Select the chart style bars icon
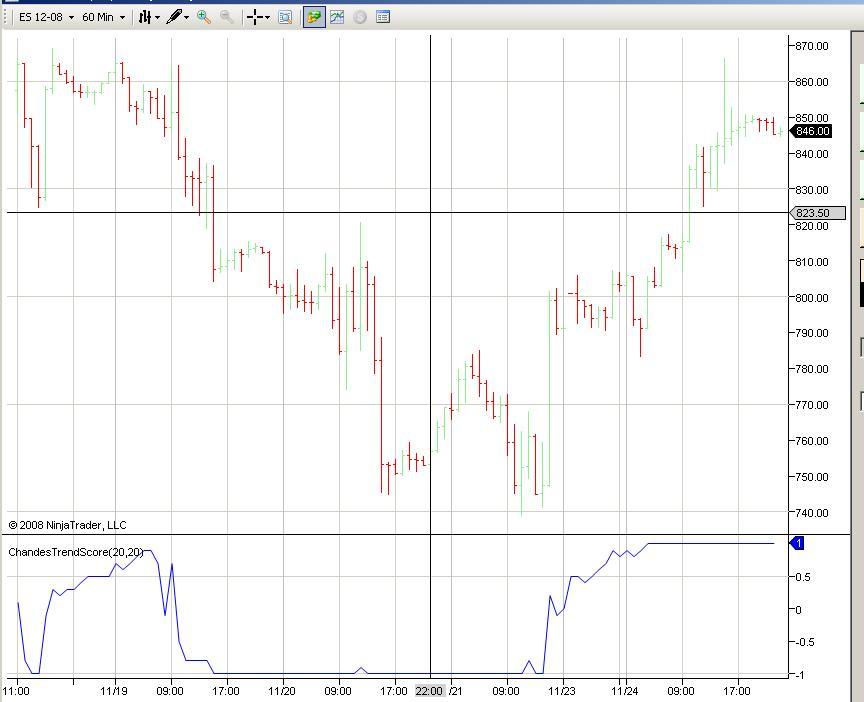This screenshot has width=864, height=702. [144, 17]
